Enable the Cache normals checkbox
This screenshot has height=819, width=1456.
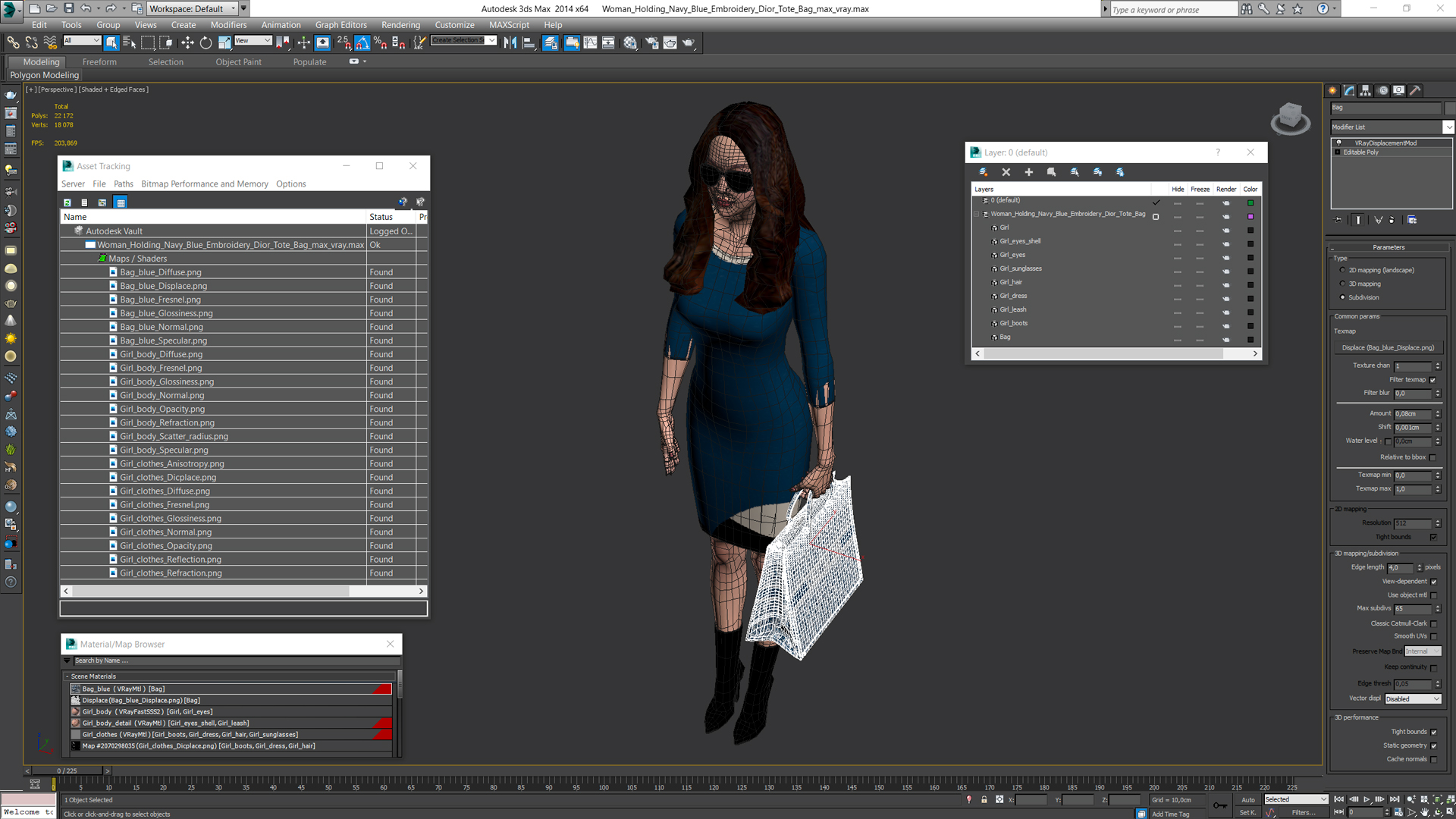pos(1433,759)
